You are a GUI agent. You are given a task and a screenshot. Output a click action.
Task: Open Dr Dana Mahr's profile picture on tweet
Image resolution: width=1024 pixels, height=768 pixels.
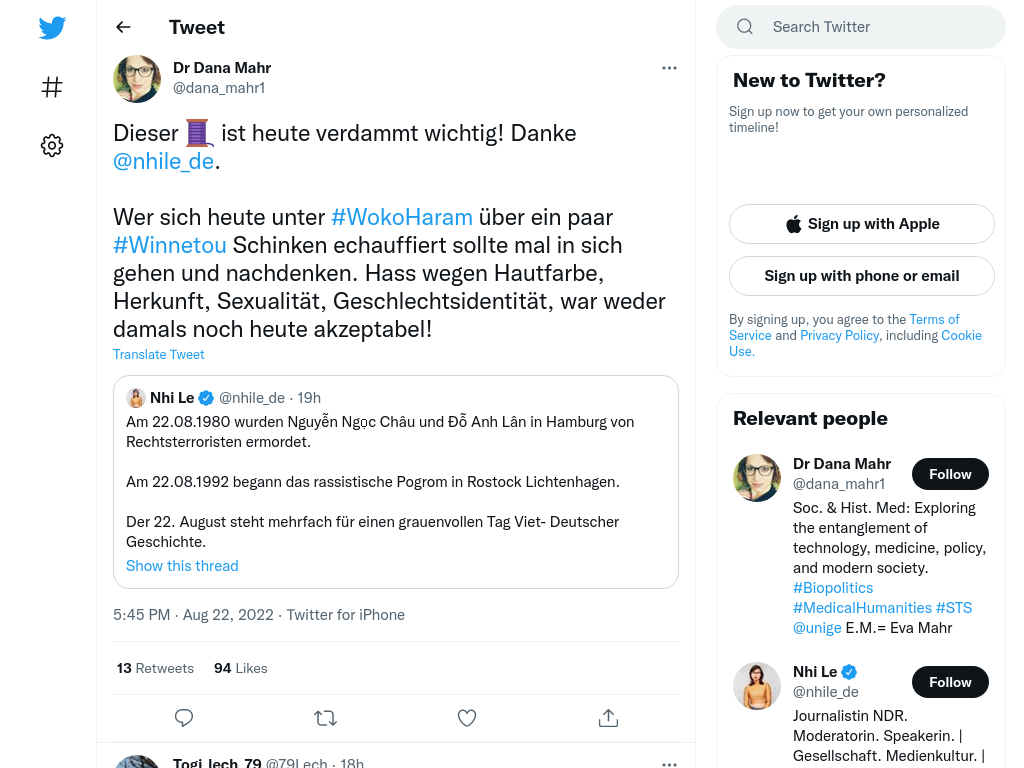click(137, 78)
